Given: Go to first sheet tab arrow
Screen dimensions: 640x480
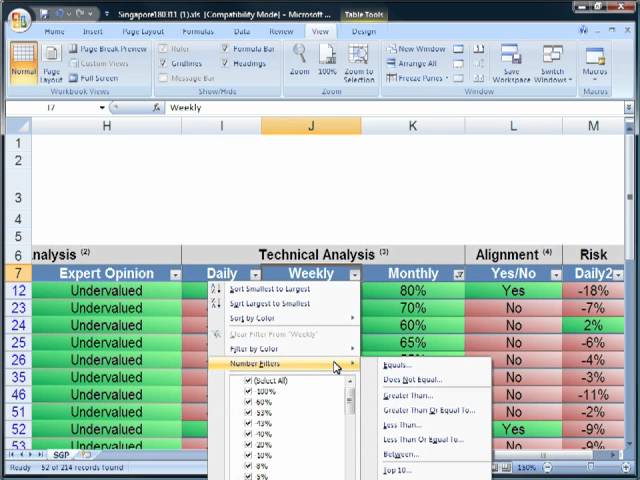Looking at the screenshot, I should coord(11,454).
